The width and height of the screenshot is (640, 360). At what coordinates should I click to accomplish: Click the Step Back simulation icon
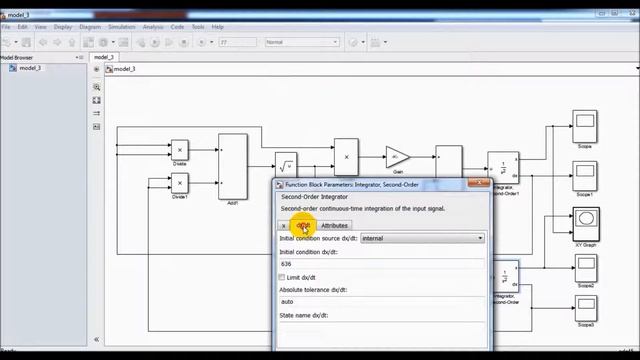point(141,42)
